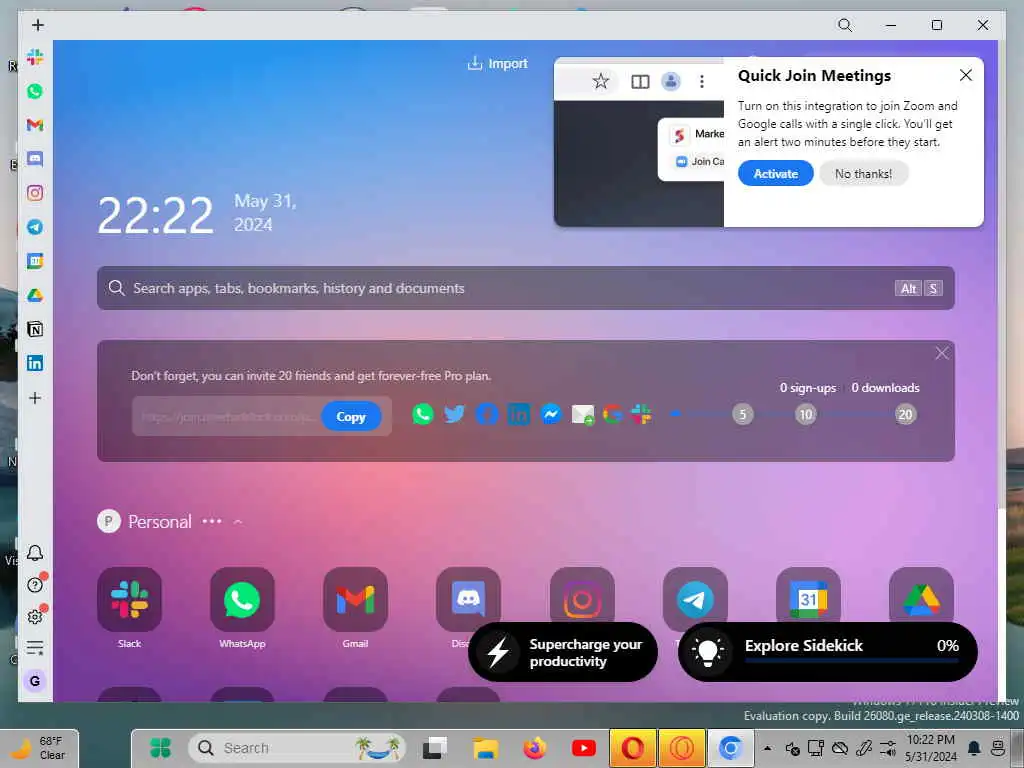Open Notion in the left sidebar
The width and height of the screenshot is (1024, 768).
[35, 329]
